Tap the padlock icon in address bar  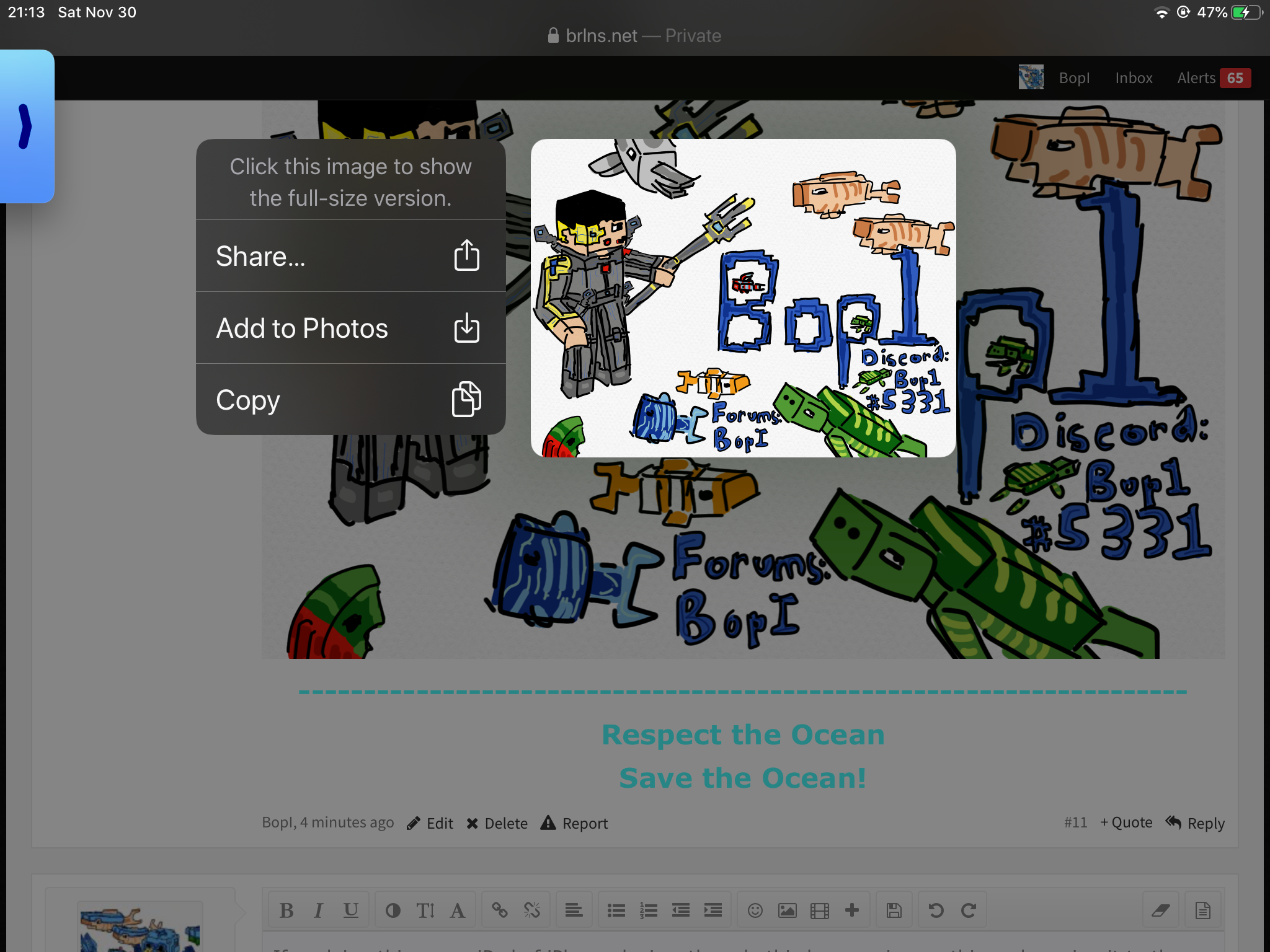pos(553,35)
